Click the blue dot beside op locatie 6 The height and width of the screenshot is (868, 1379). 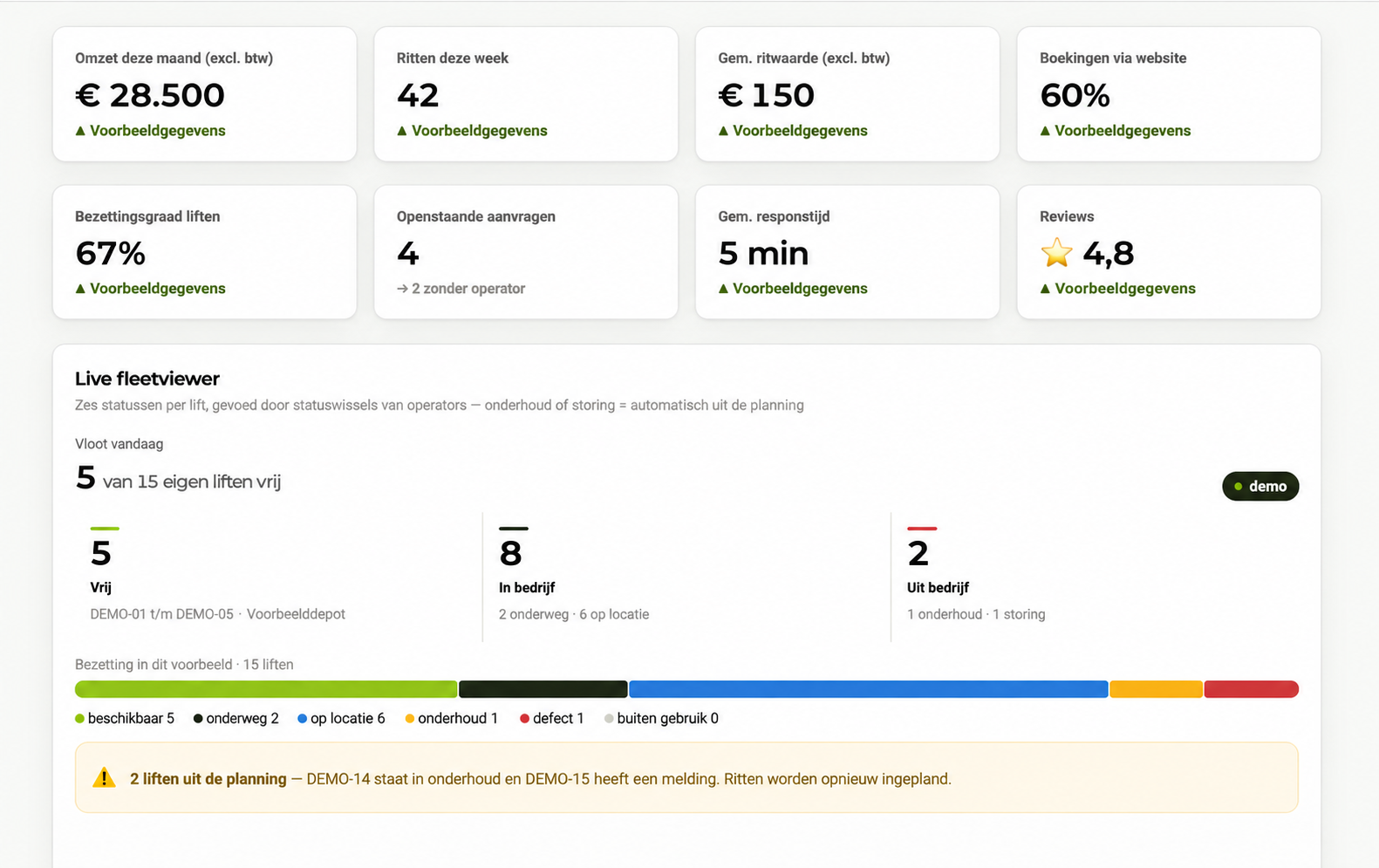(302, 719)
